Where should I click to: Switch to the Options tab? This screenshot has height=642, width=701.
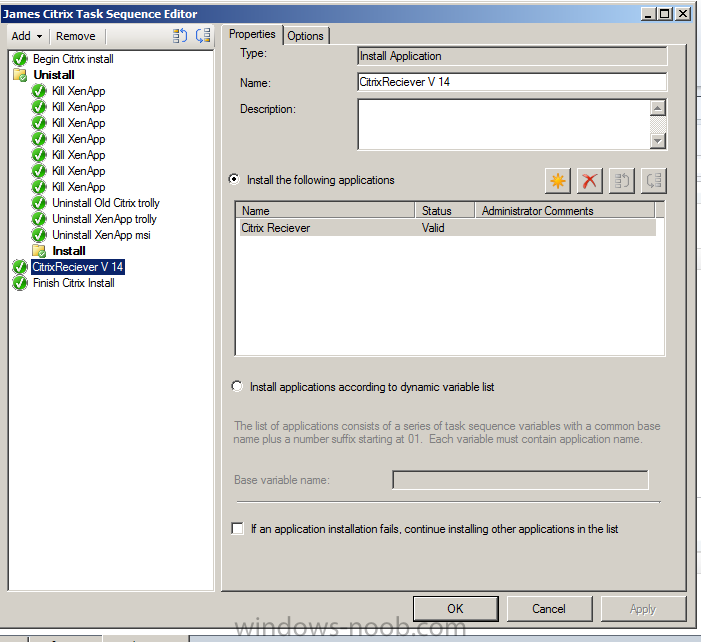(x=305, y=36)
